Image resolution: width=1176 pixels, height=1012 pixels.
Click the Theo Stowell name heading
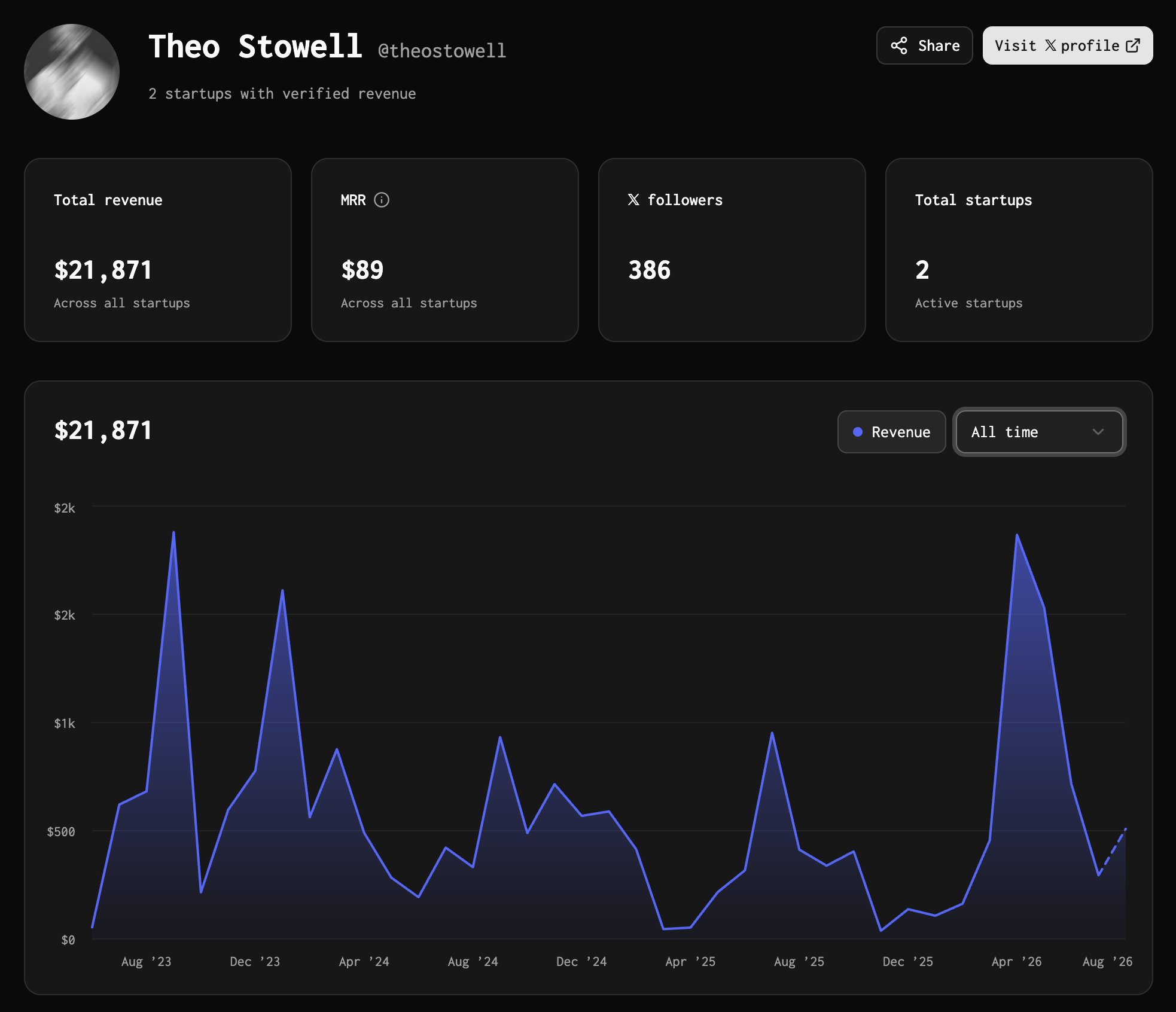255,47
